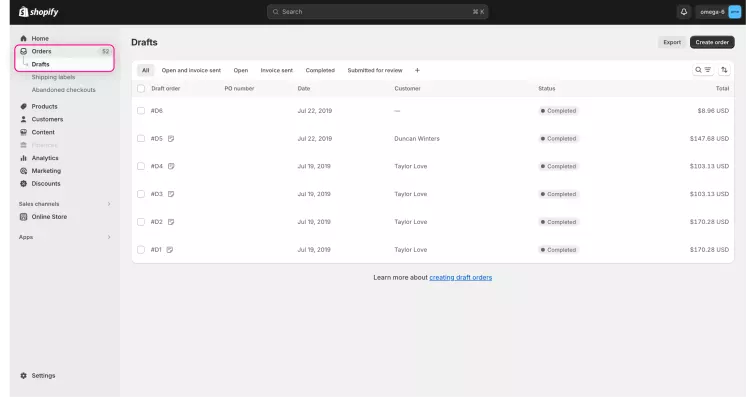This screenshot has height=397, width=746.
Task: Switch to Open and invoice sent tab
Action: click(191, 70)
